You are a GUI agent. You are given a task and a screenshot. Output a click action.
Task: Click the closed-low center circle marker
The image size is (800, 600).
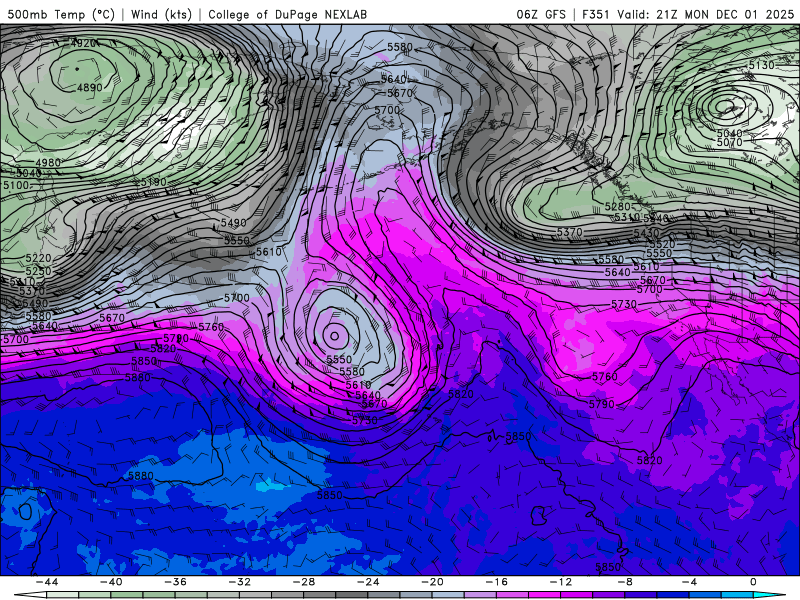[335, 336]
